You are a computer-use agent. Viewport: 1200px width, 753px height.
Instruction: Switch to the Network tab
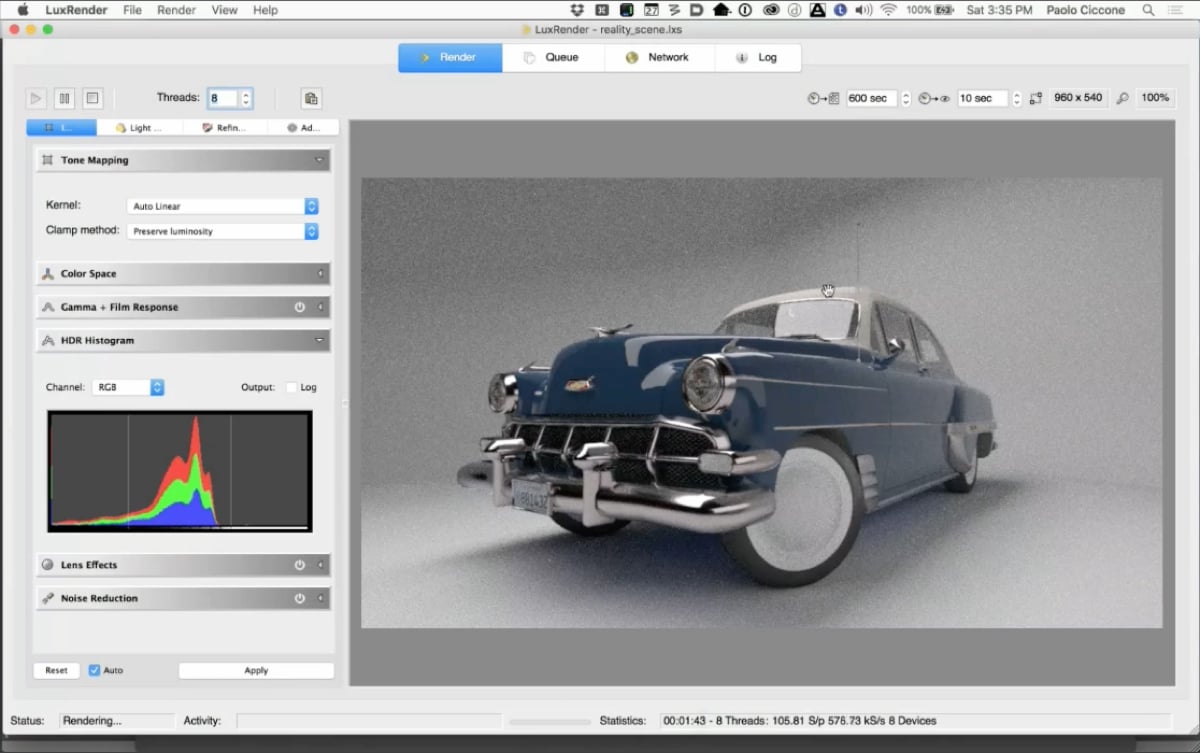659,57
